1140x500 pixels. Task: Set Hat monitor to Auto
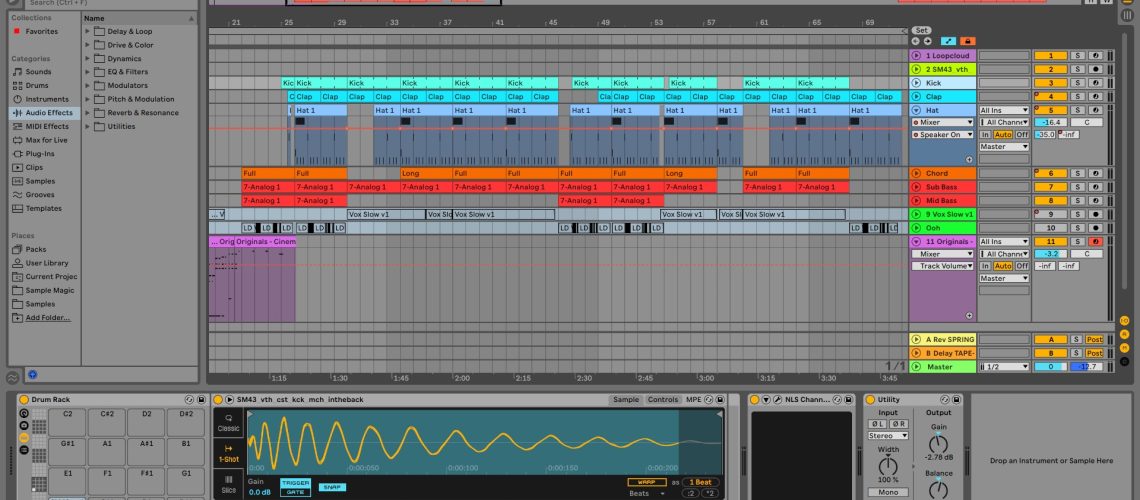click(1003, 134)
